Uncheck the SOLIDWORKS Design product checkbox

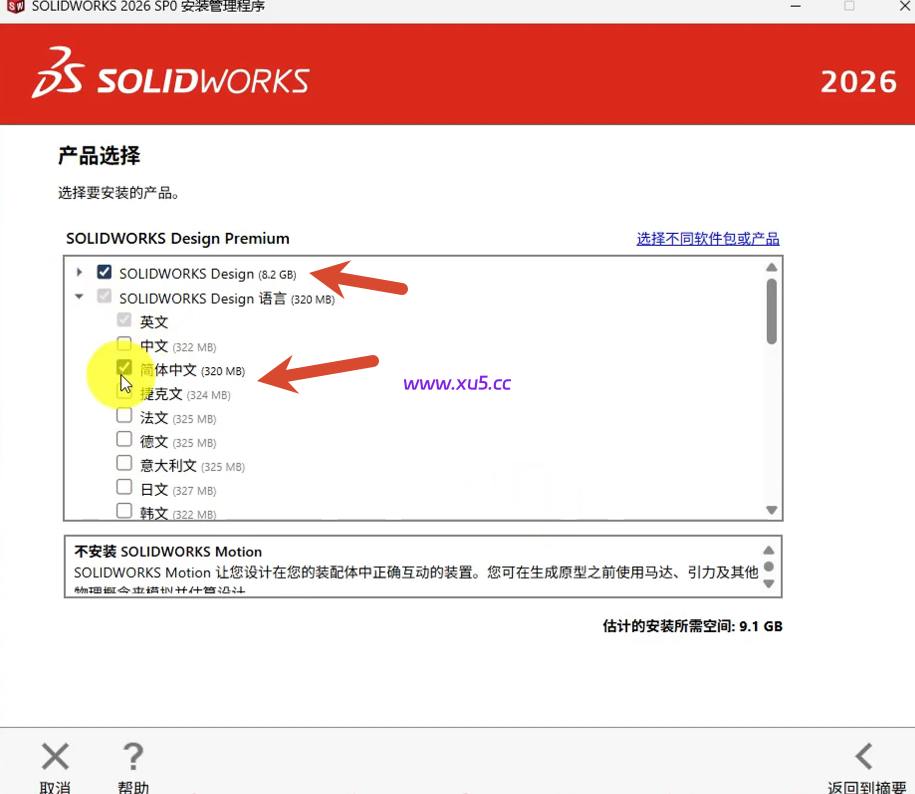click(x=103, y=272)
